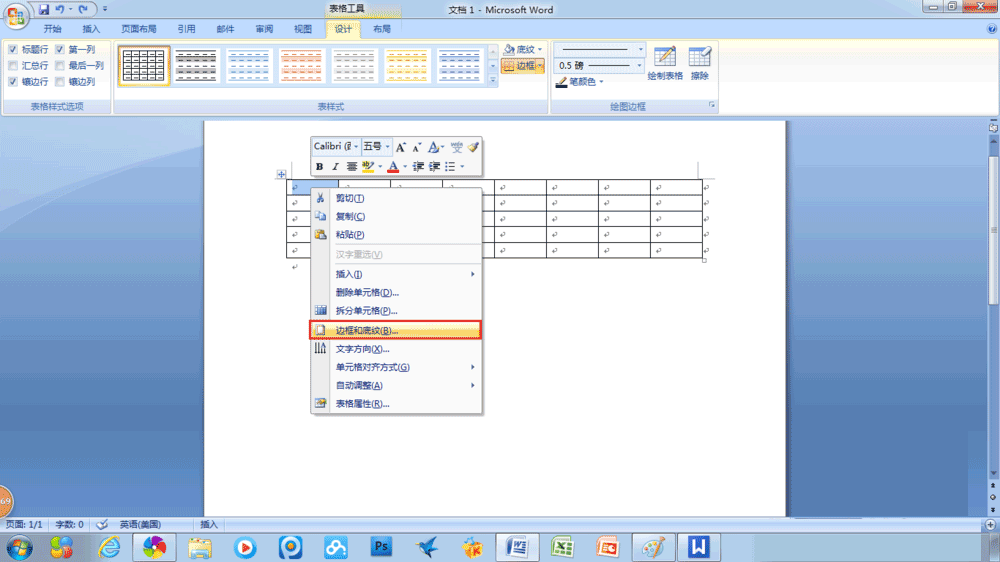Apply text highlight color in mini toolbar
Viewport: 1000px width, 562px height.
(x=367, y=166)
